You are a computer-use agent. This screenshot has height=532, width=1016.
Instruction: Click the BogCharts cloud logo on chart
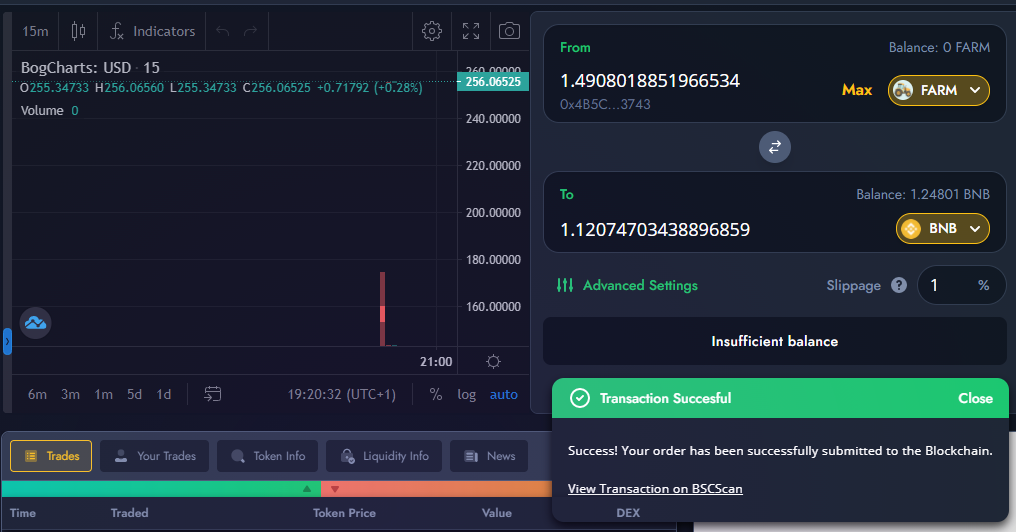point(36,323)
